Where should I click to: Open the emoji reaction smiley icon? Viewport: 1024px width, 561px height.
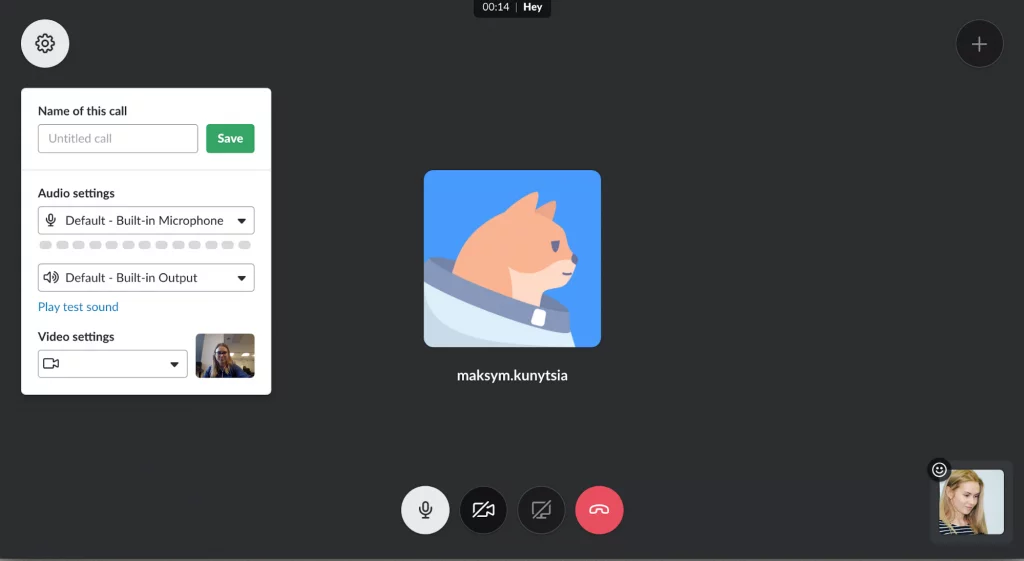point(939,470)
